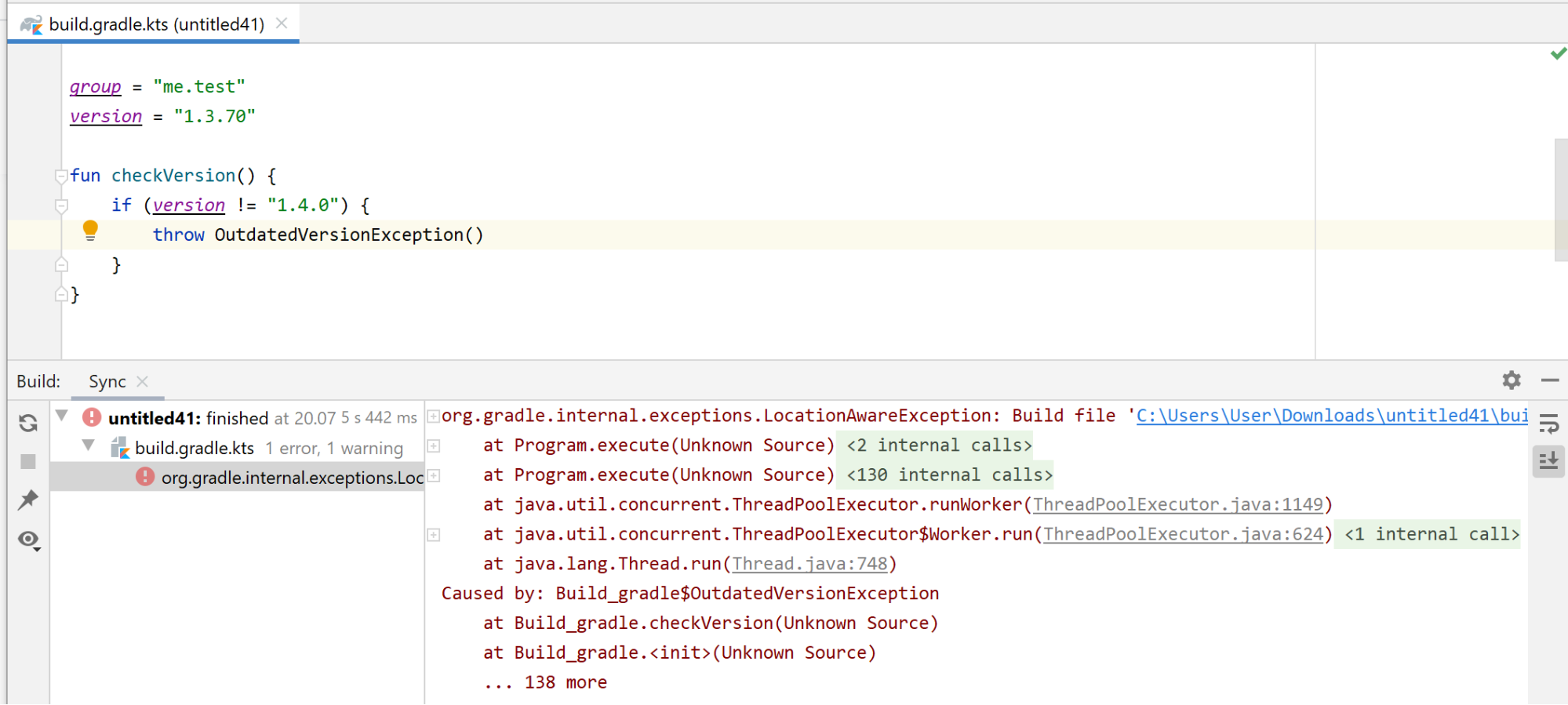Screen dimensions: 1568x705
Task: Close the Sync tab in Build panel
Action: coord(142,381)
